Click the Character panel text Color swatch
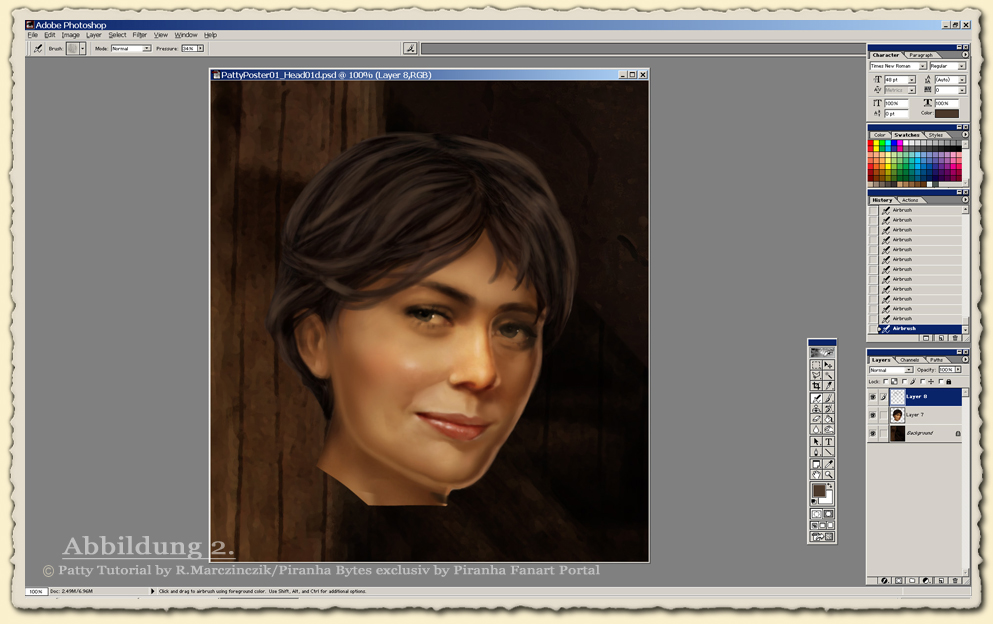Screen dimensions: 993x624 [947, 113]
